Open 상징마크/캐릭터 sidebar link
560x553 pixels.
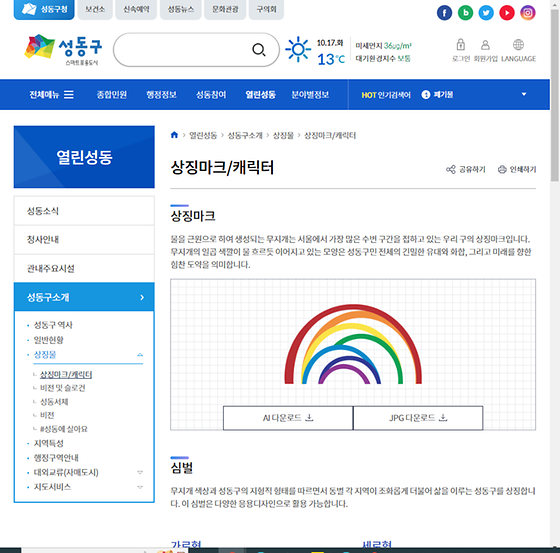66,374
